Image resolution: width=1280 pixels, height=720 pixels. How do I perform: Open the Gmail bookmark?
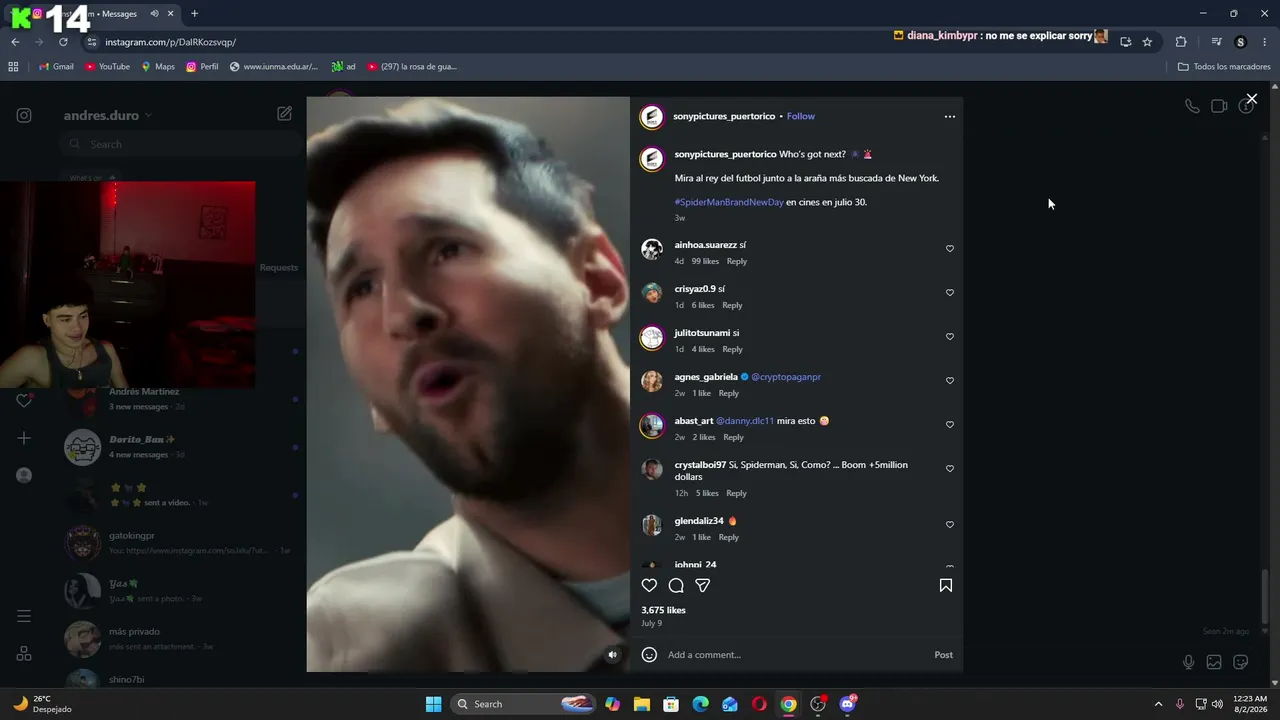56,67
